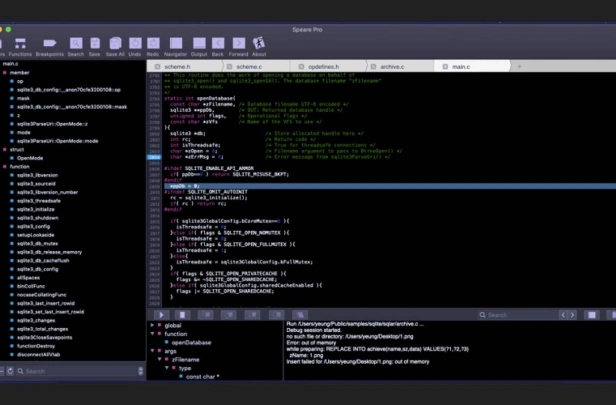616x405 pixels.
Task: Switch to the scheme.h tab
Action: click(x=177, y=67)
